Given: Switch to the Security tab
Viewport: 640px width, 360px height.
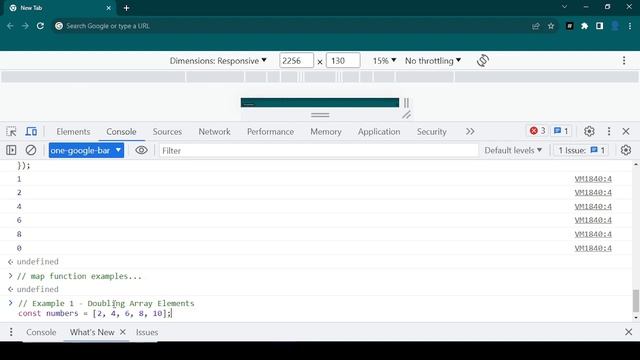Looking at the screenshot, I should pos(431,132).
